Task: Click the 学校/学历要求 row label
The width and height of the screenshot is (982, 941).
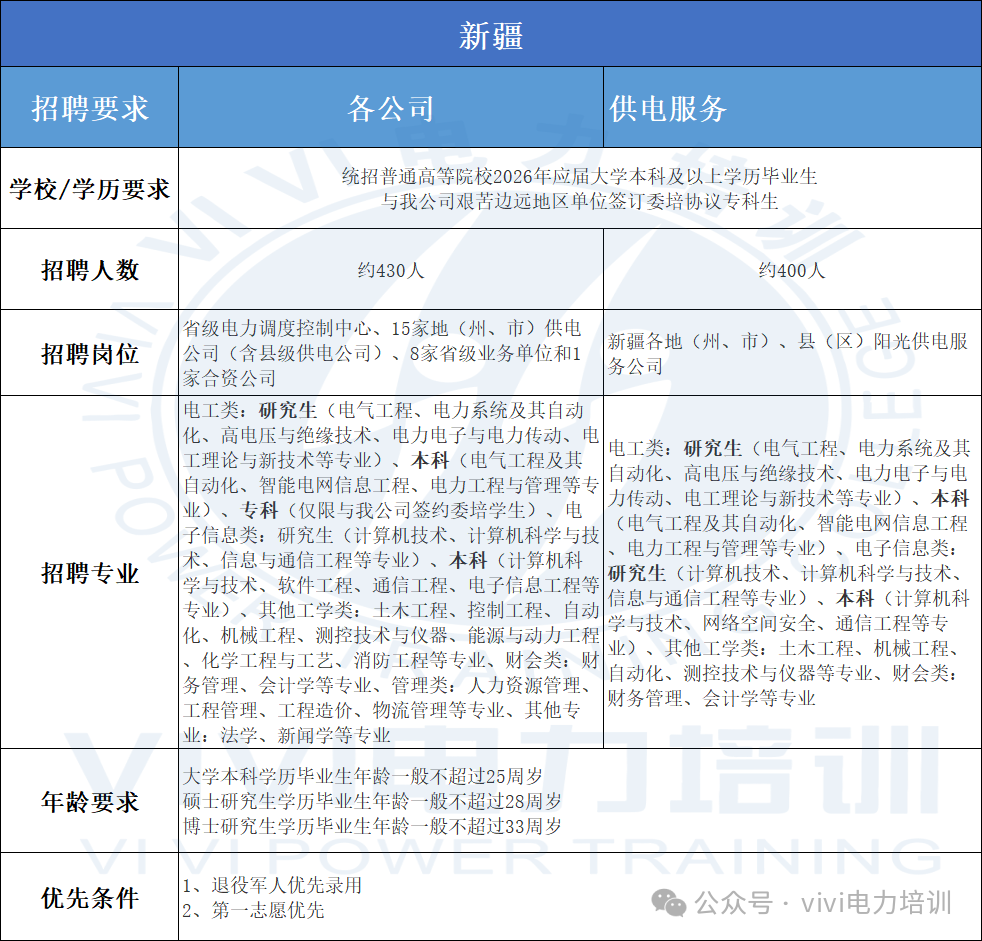Action: point(90,189)
